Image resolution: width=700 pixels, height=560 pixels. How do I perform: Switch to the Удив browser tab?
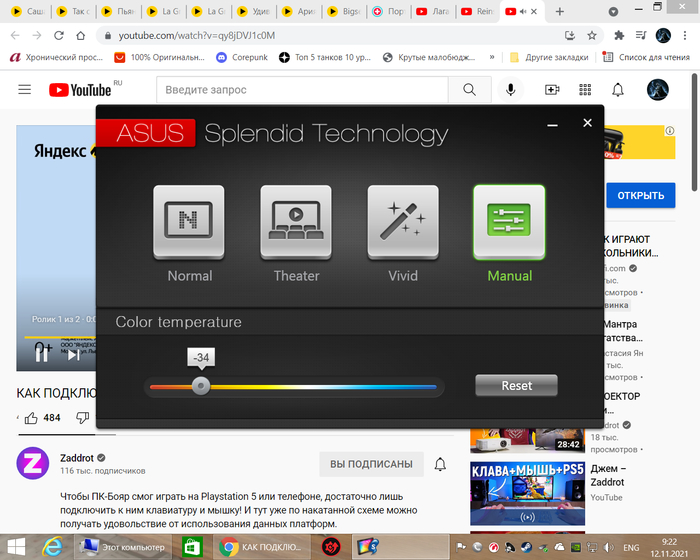(x=254, y=12)
